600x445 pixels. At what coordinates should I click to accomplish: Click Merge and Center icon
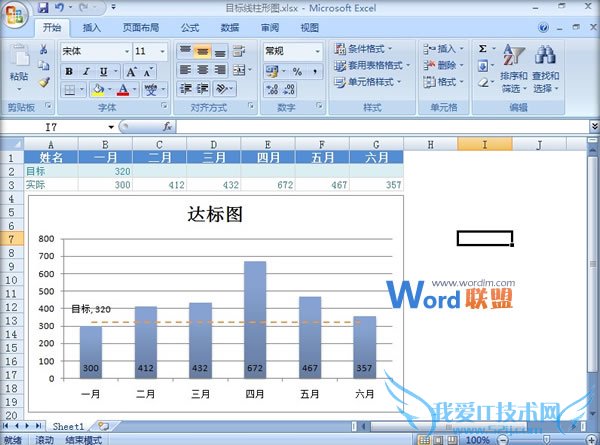[239, 70]
